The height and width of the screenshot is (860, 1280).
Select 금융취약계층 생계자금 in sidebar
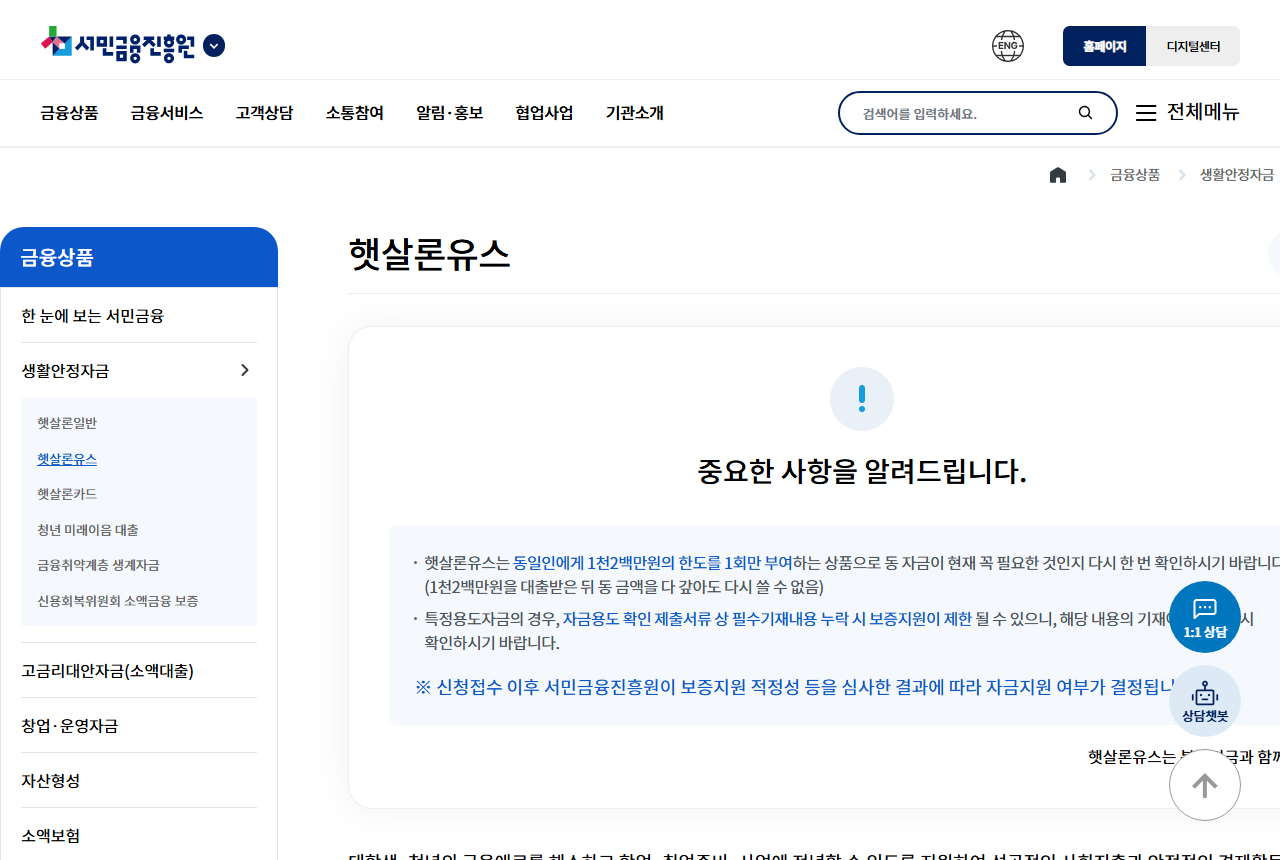(x=98, y=565)
